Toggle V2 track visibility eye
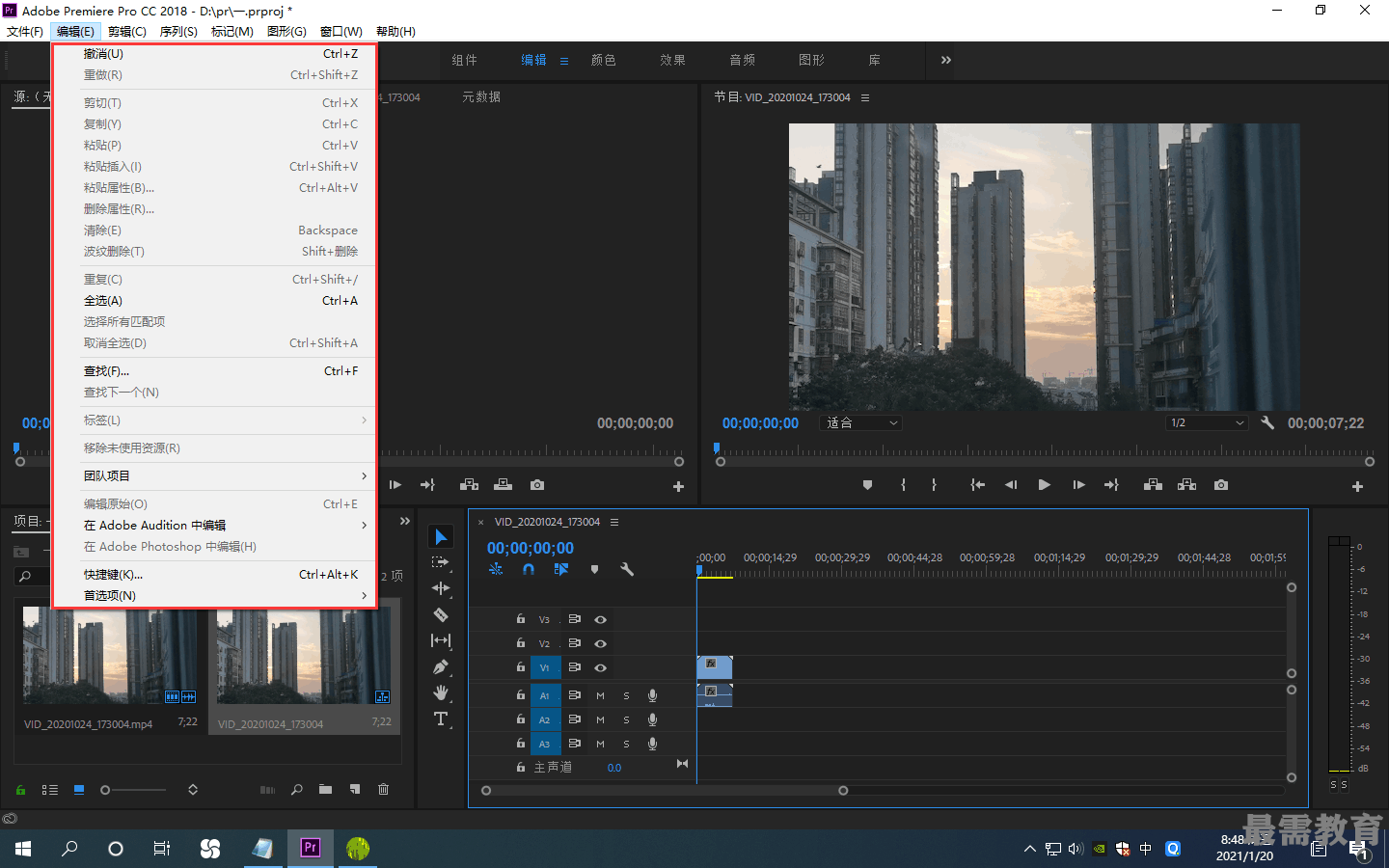Image resolution: width=1389 pixels, height=868 pixels. pyautogui.click(x=600, y=643)
